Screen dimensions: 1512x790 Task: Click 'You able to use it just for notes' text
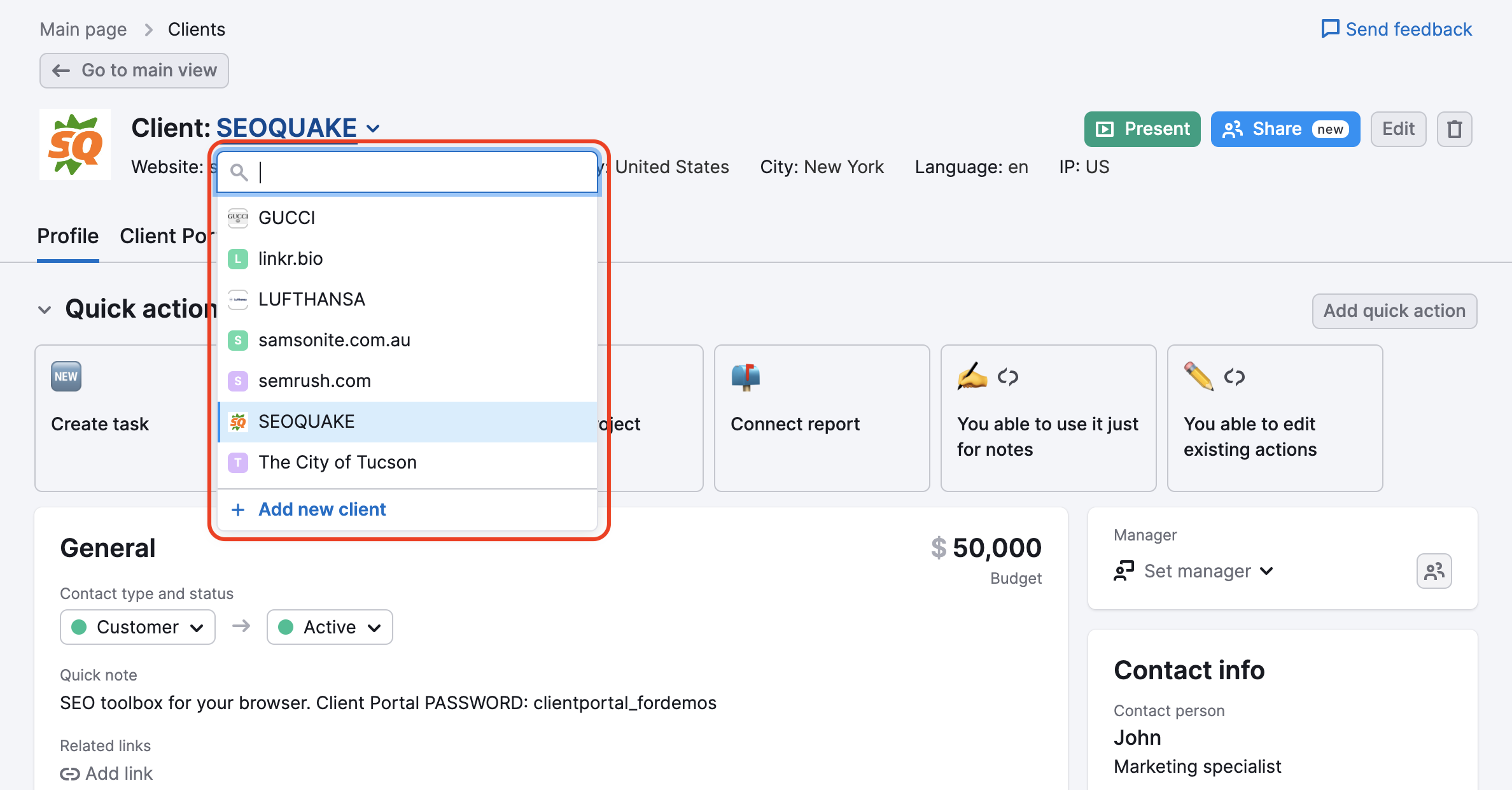click(1047, 437)
